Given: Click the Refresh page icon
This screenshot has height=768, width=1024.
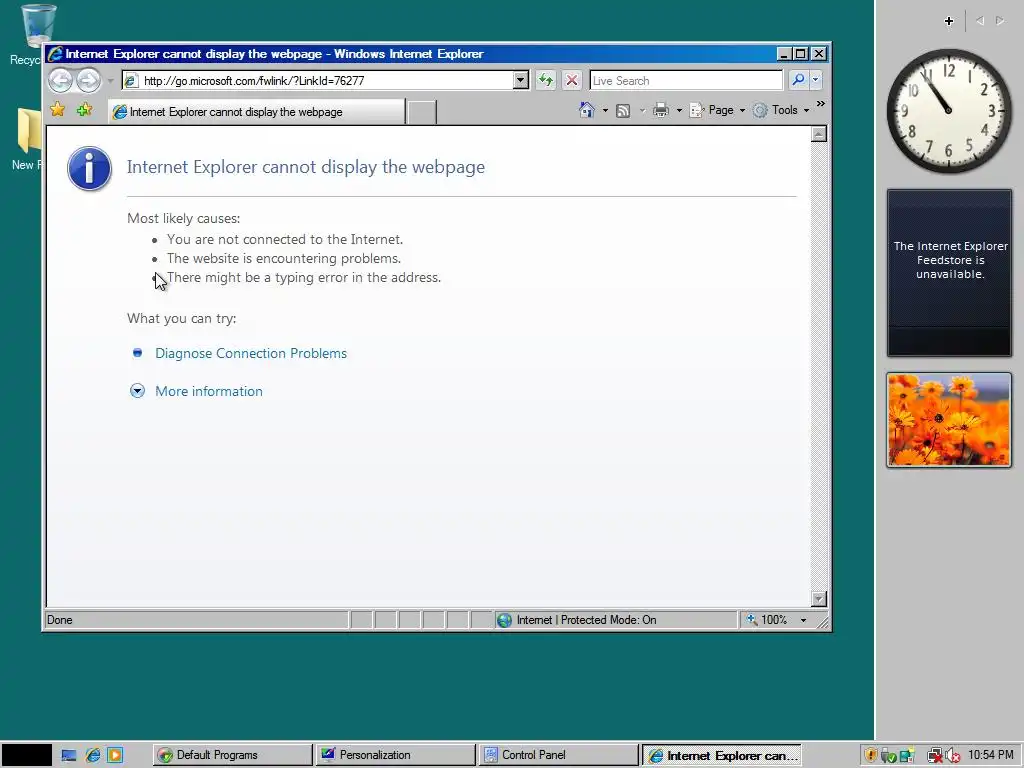Looking at the screenshot, I should (545, 80).
